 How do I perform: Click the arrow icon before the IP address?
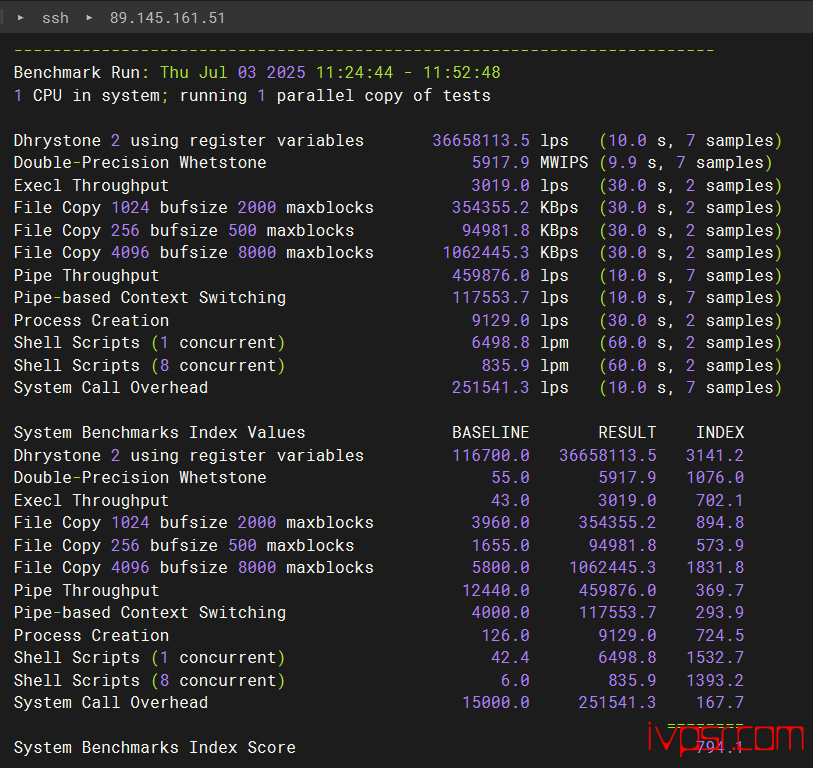click(x=89, y=18)
